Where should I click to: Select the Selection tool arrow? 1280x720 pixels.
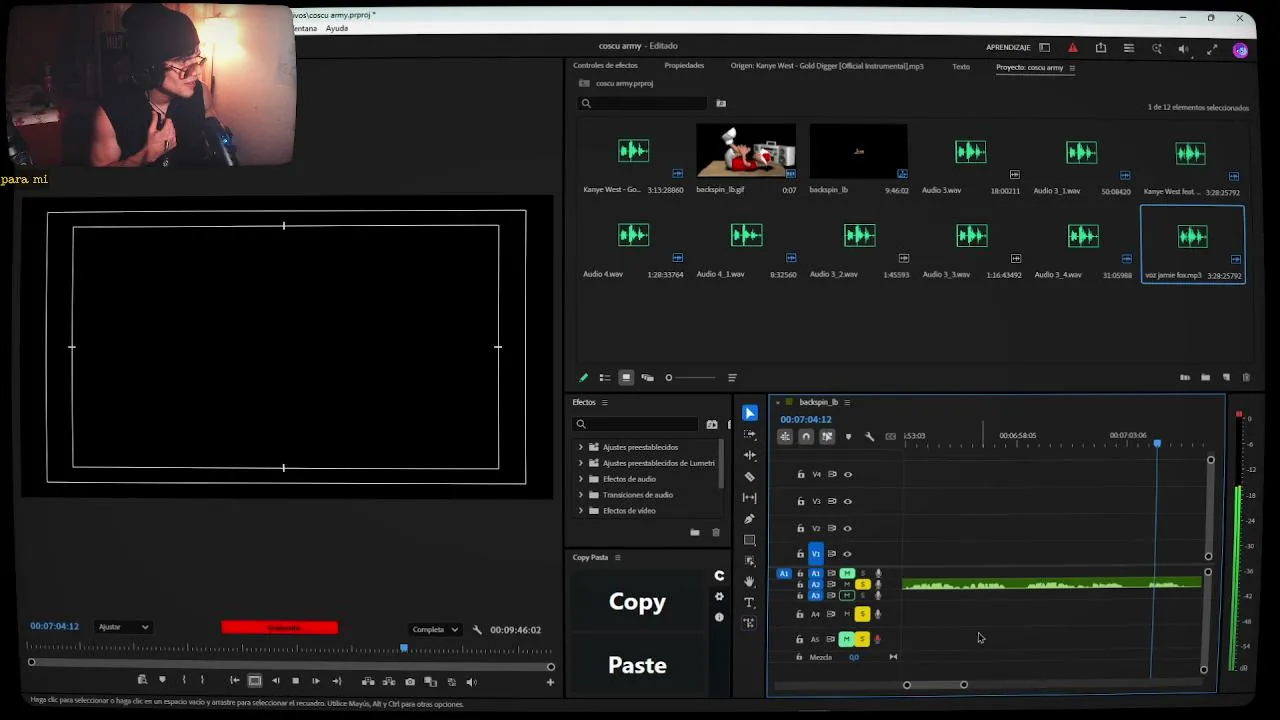750,413
